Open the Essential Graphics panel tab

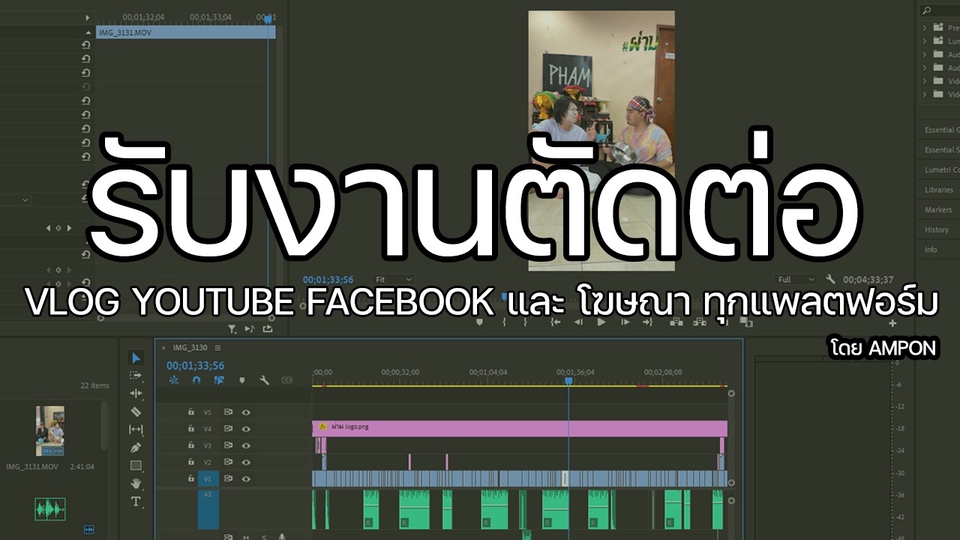[x=941, y=130]
